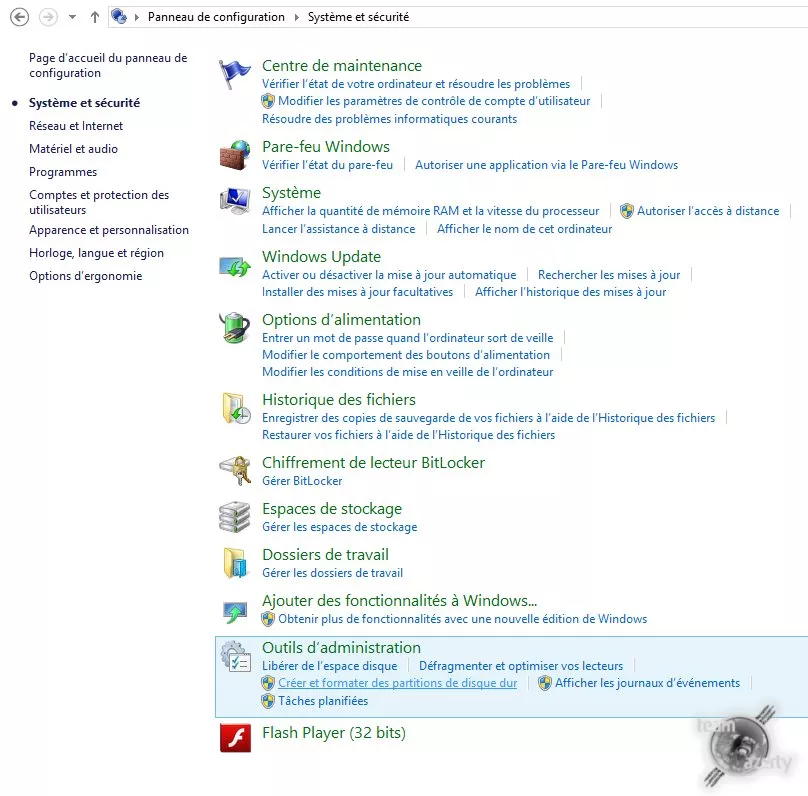Click the Flash Player red icon
The image size is (808, 796).
click(235, 738)
